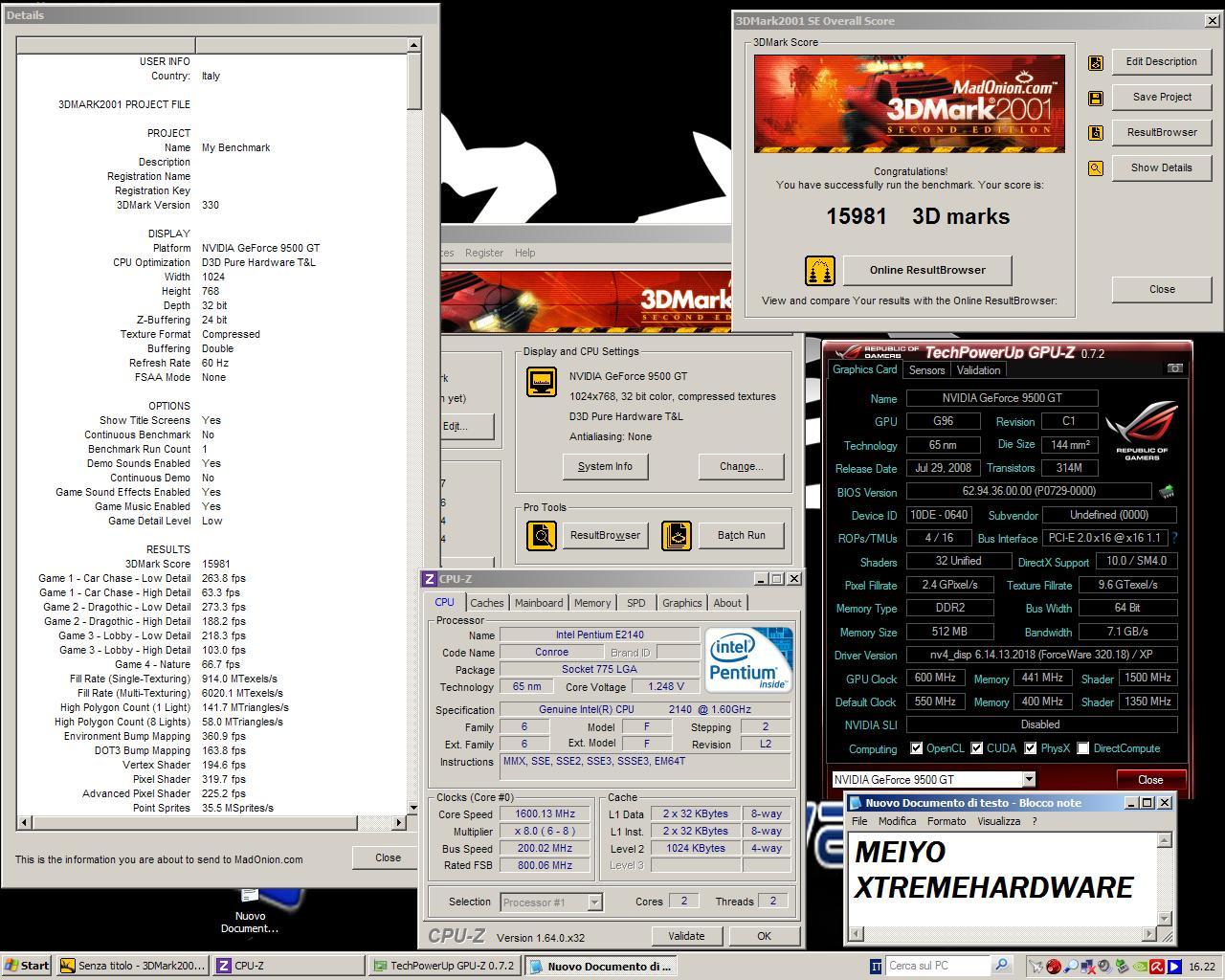Click the GPU-Z screenshot camera icon

coord(1175,368)
